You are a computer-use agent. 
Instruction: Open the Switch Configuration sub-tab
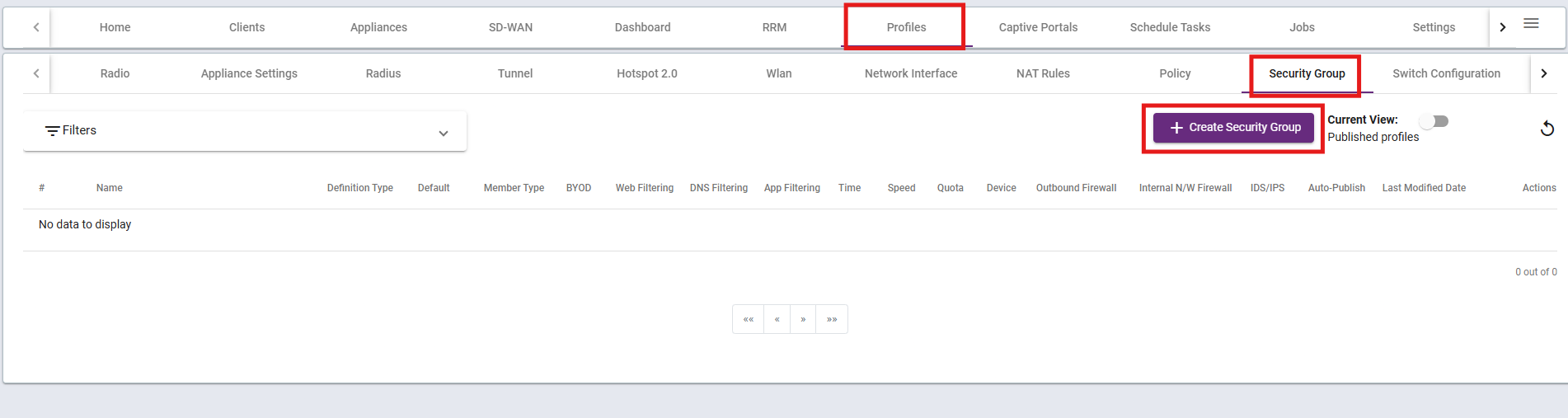point(1446,73)
